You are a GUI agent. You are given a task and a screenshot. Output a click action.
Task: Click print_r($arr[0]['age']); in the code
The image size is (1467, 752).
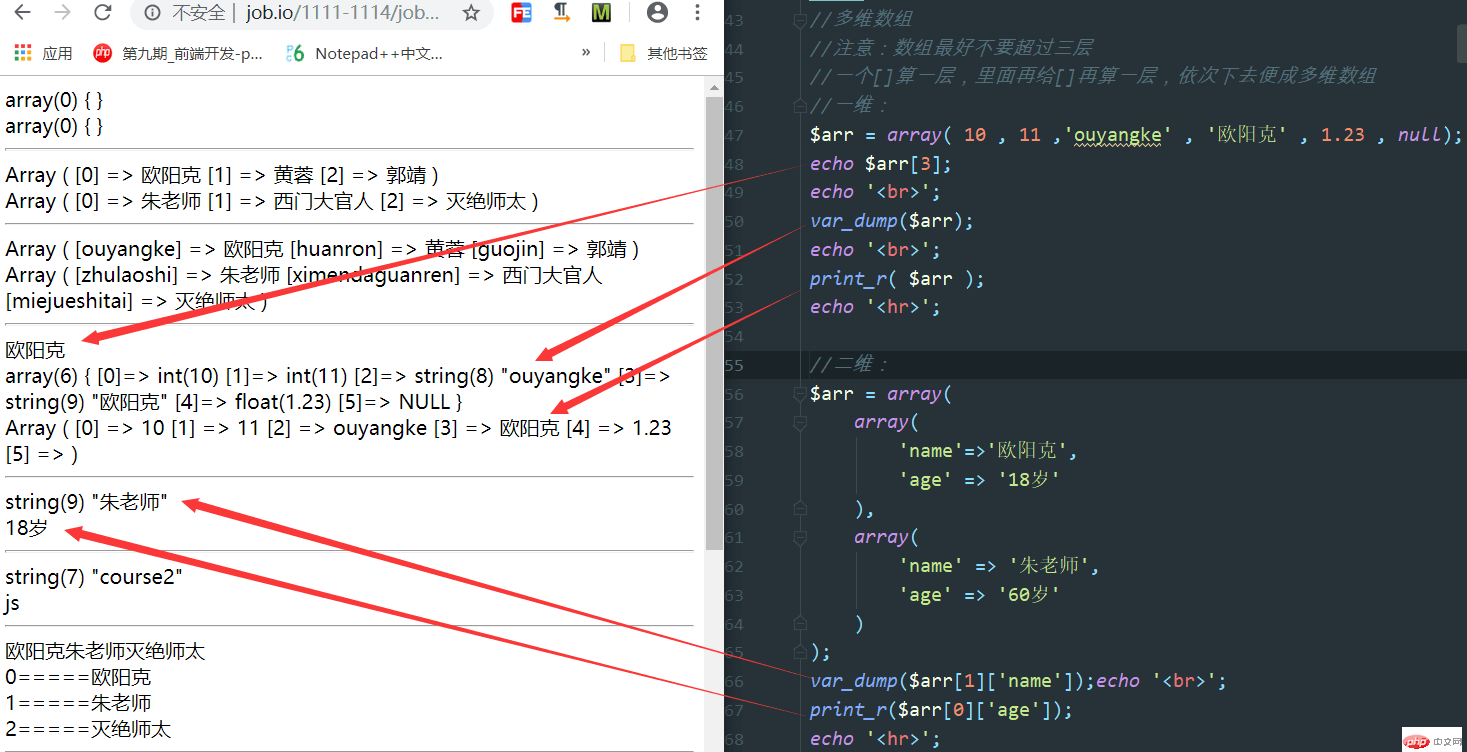pyautogui.click(x=941, y=710)
